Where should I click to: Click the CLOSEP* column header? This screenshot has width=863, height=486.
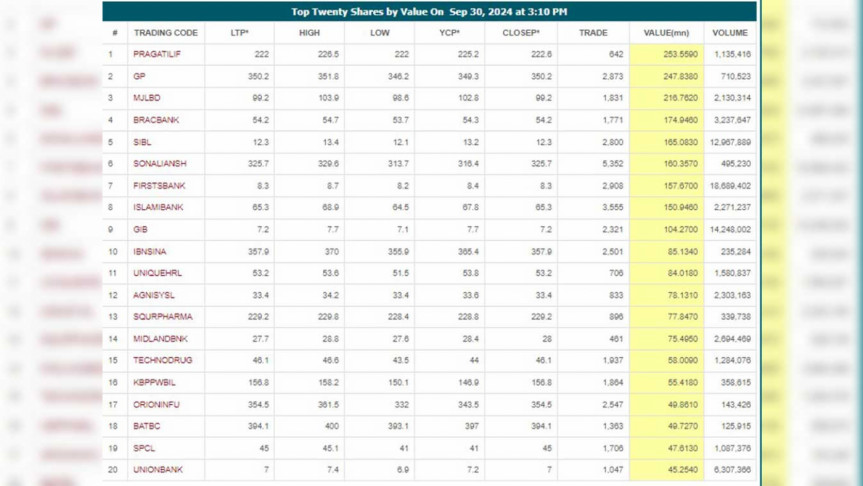pyautogui.click(x=521, y=33)
